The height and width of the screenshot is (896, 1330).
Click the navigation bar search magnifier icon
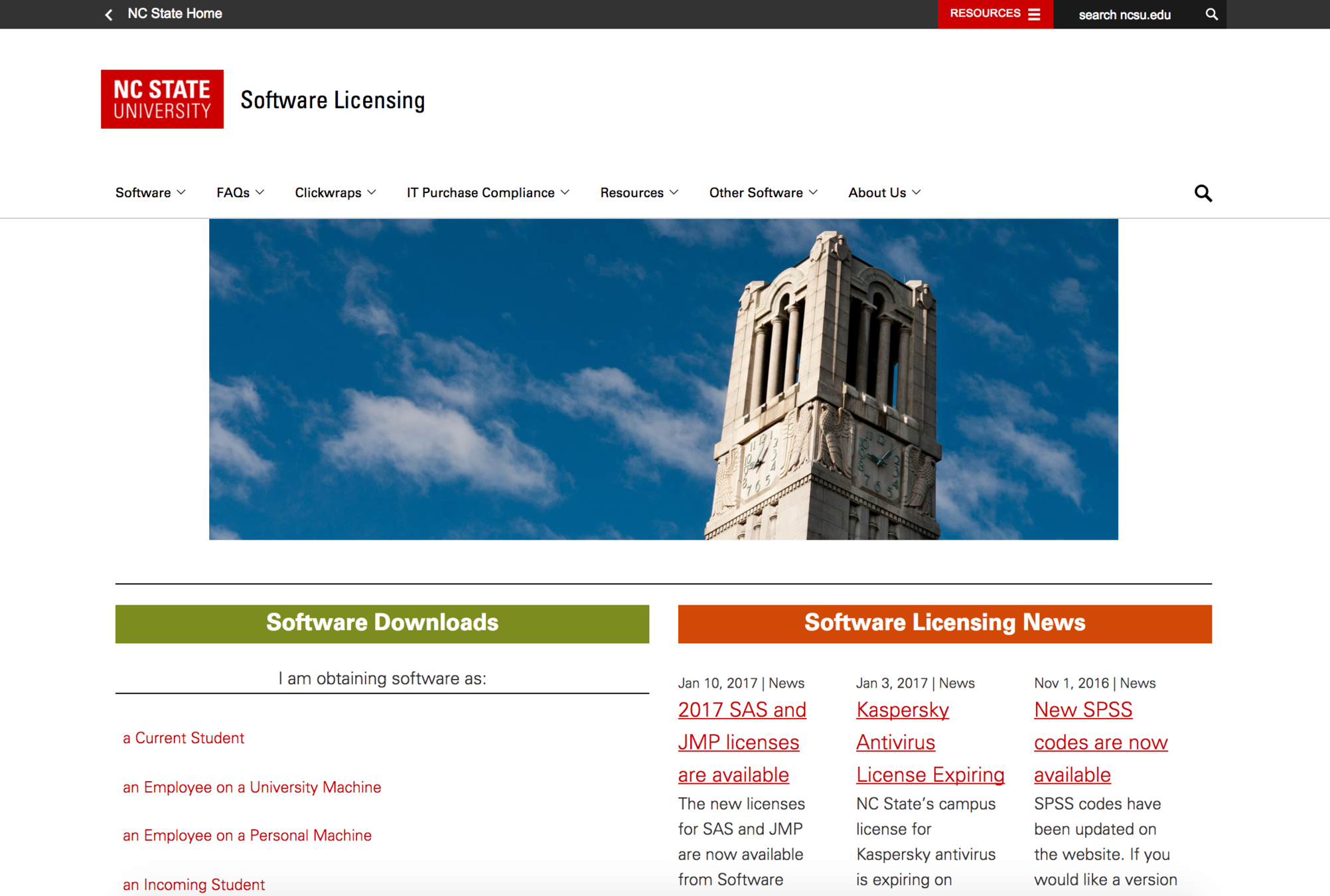(1203, 193)
